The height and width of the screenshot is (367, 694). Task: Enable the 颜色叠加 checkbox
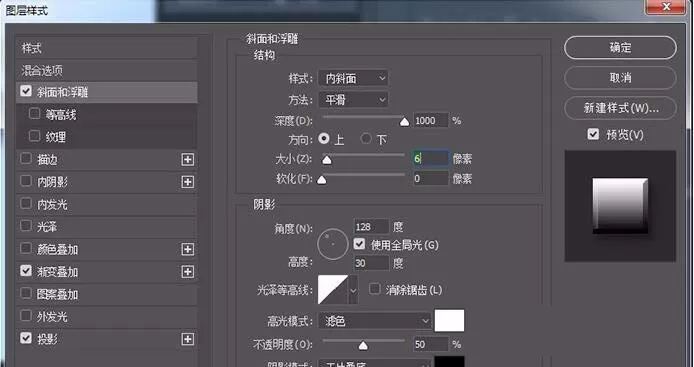click(x=26, y=248)
